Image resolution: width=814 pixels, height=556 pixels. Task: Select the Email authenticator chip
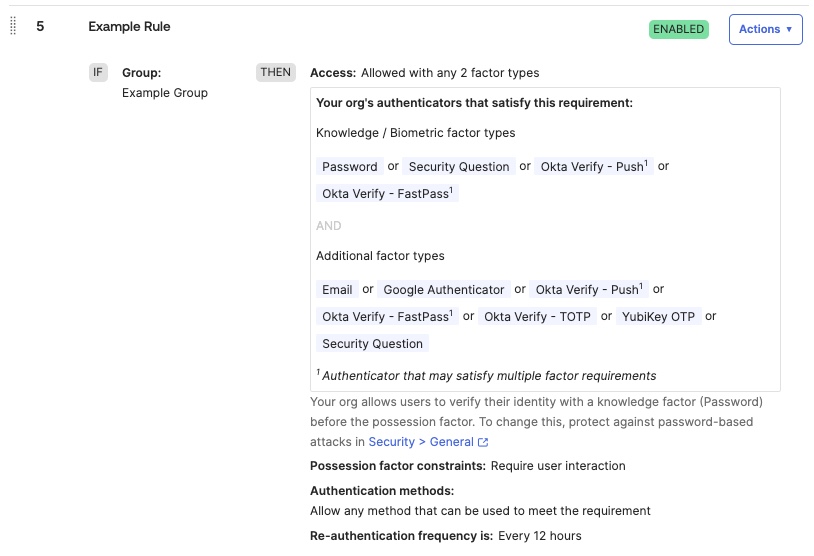(337, 290)
